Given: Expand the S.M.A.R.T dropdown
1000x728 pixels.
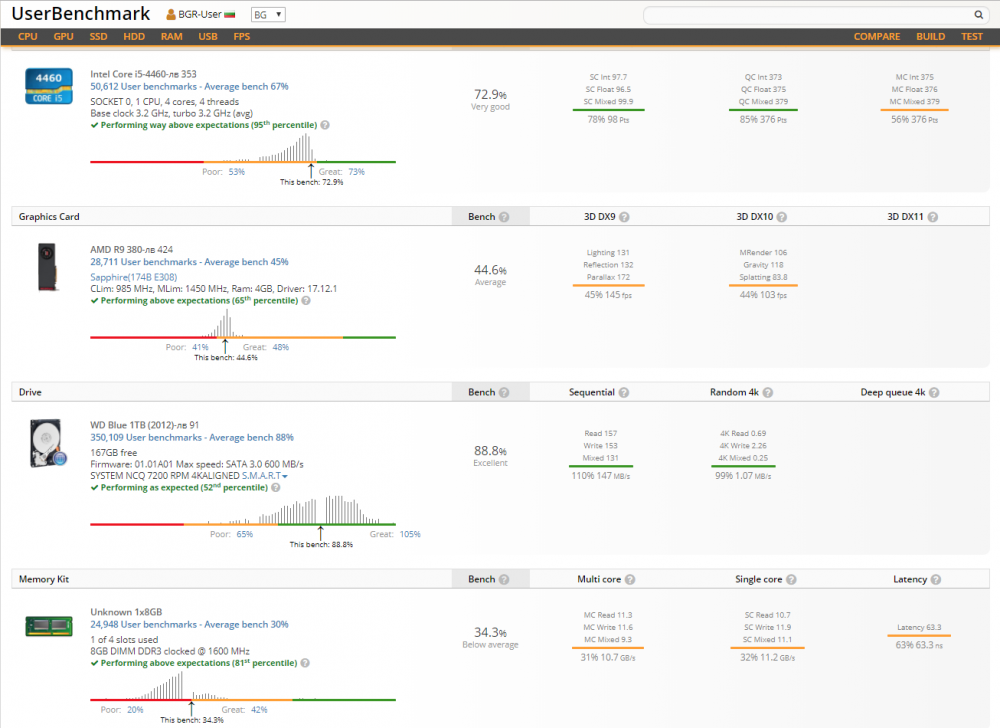Looking at the screenshot, I should pyautogui.click(x=265, y=476).
